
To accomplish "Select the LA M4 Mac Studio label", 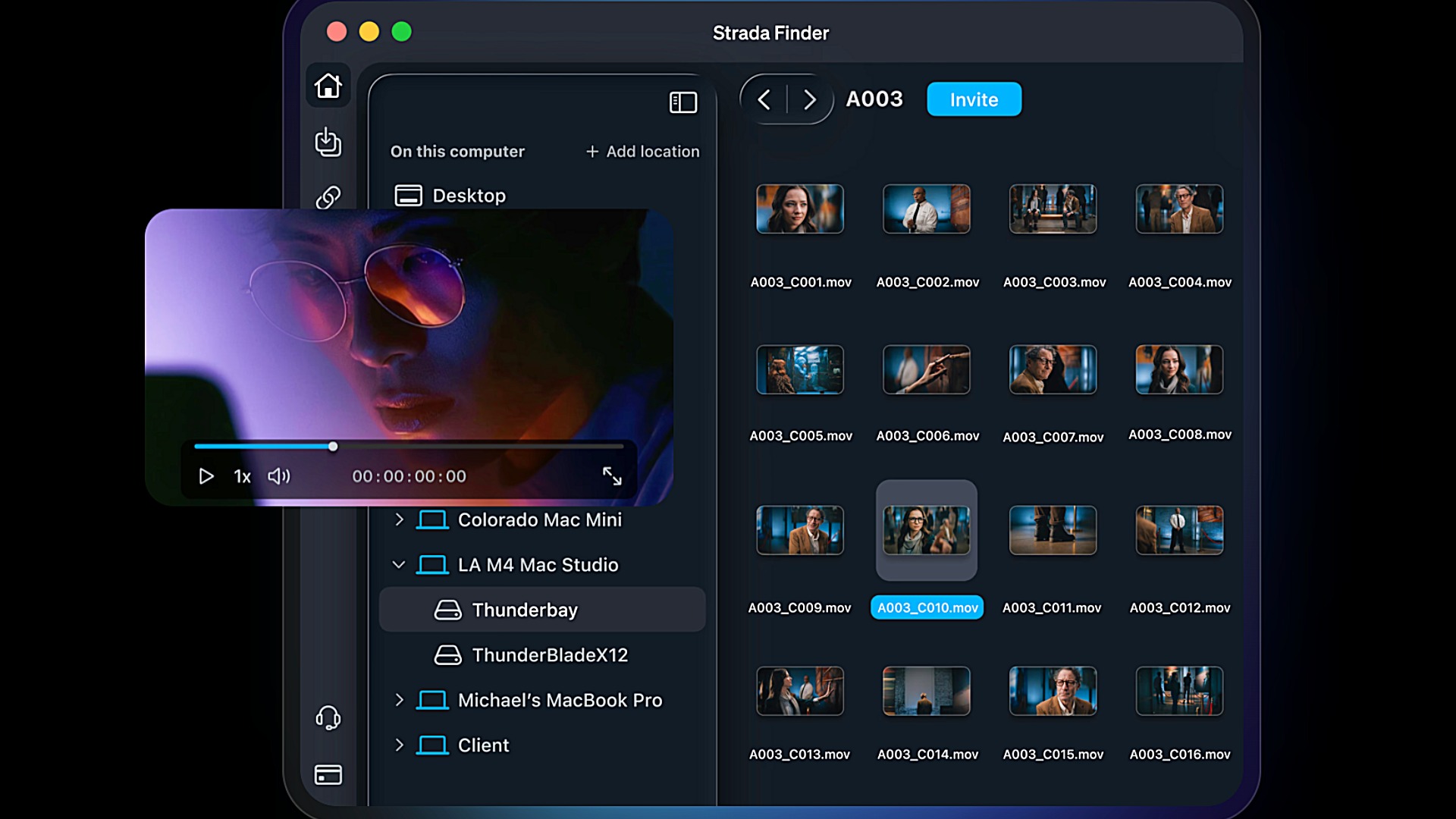I will [538, 565].
